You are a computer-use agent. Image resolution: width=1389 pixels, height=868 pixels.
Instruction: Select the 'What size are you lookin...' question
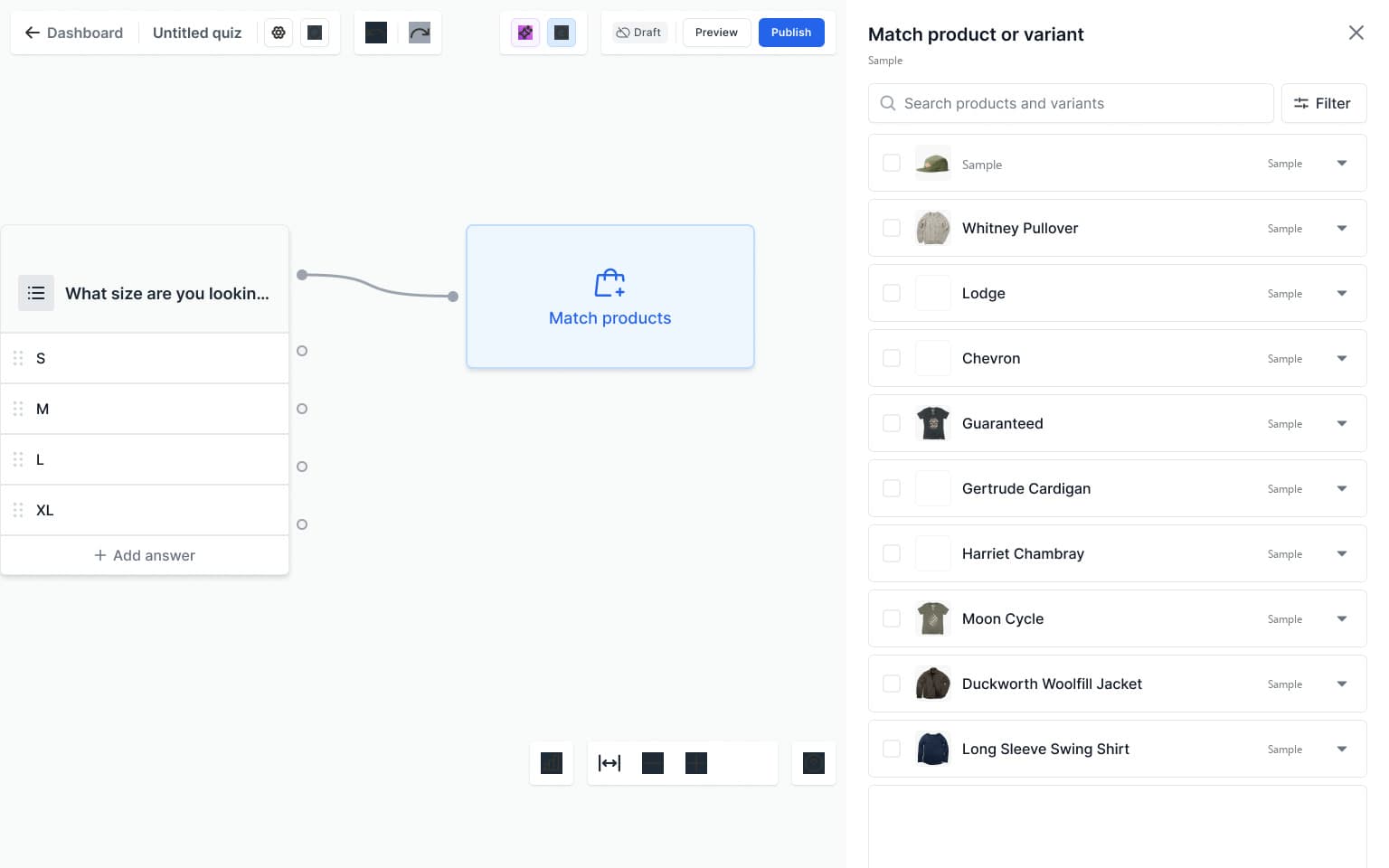click(x=167, y=293)
